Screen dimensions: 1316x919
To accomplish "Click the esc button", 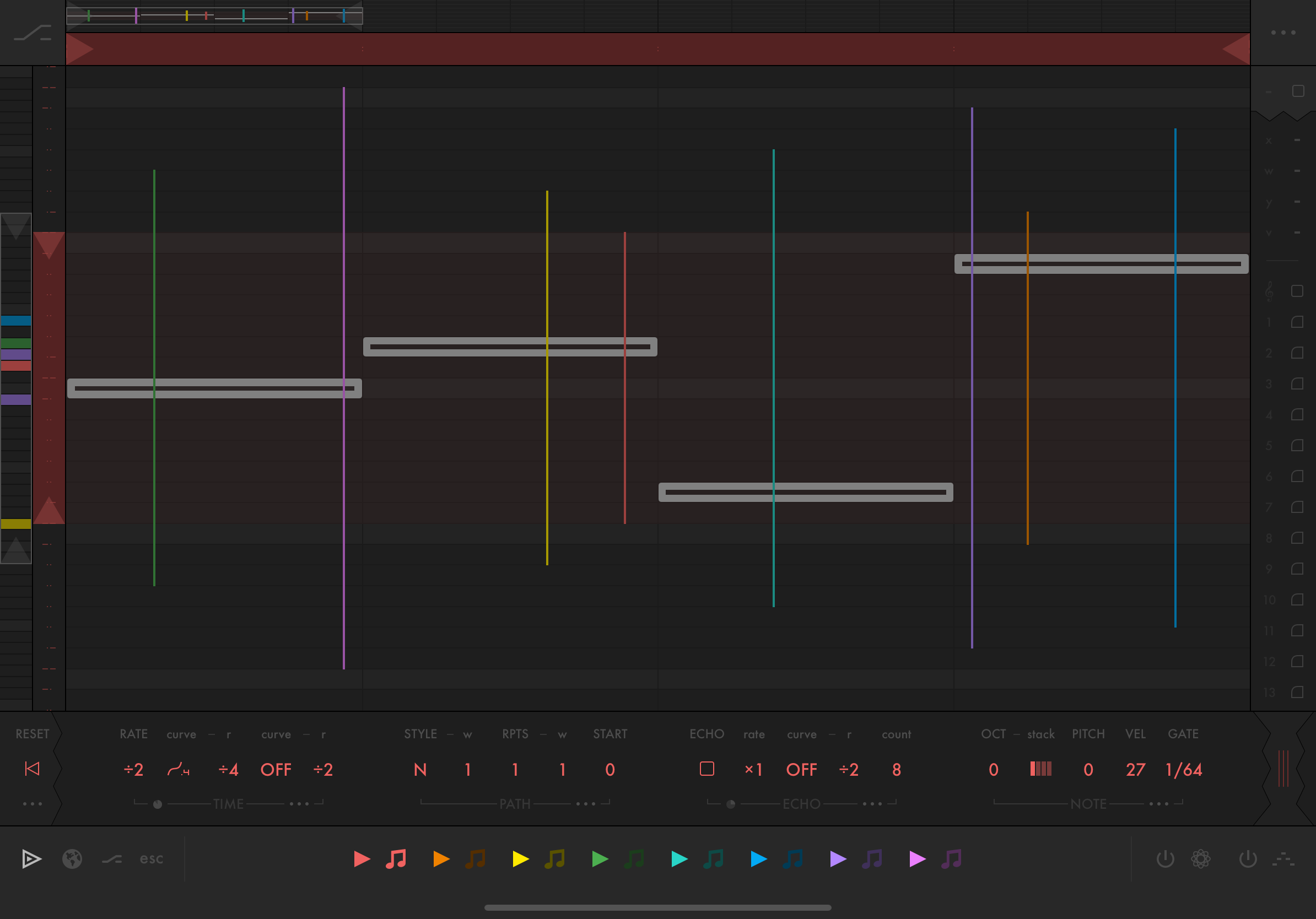I will click(152, 859).
